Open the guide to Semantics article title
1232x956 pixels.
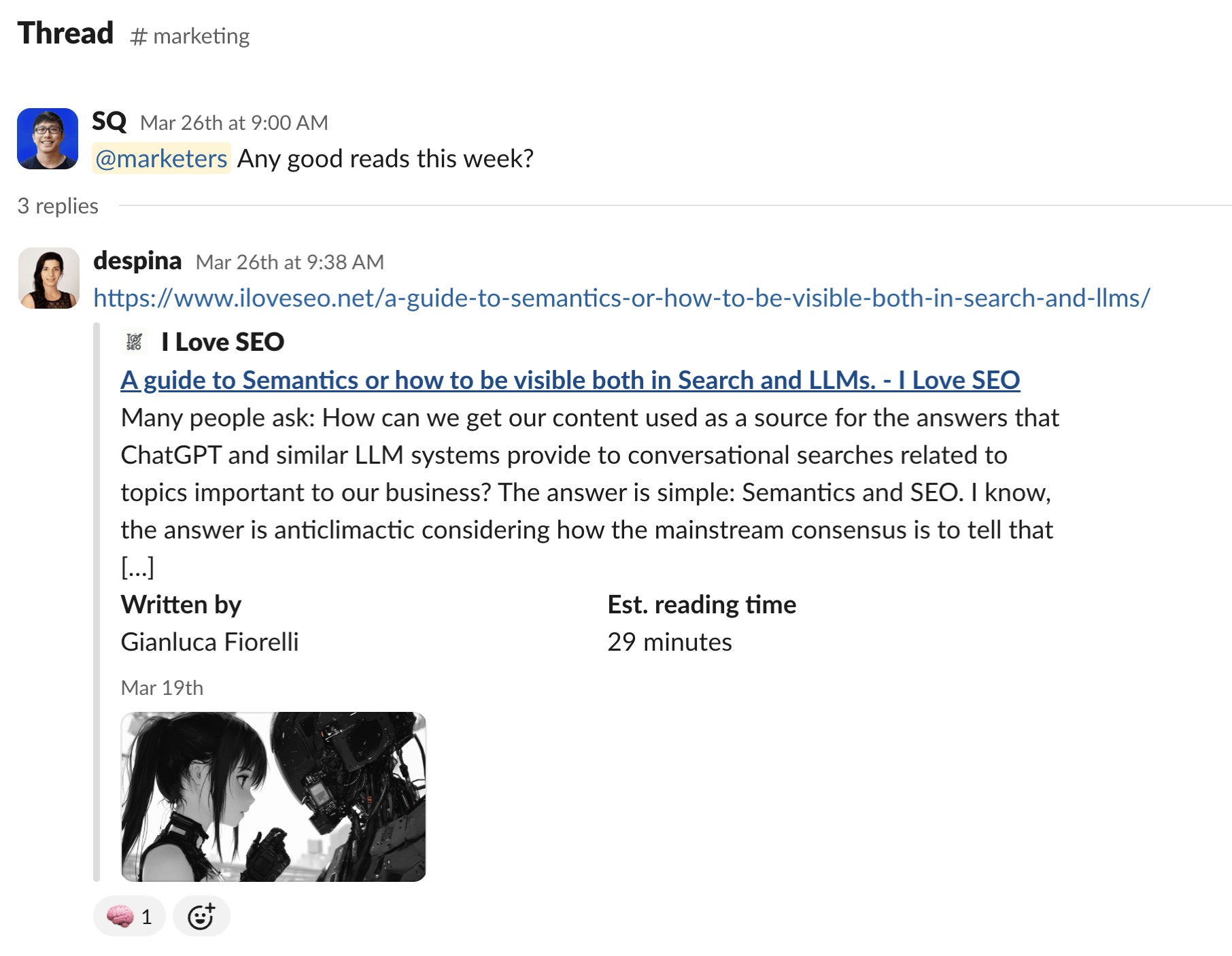(x=570, y=380)
